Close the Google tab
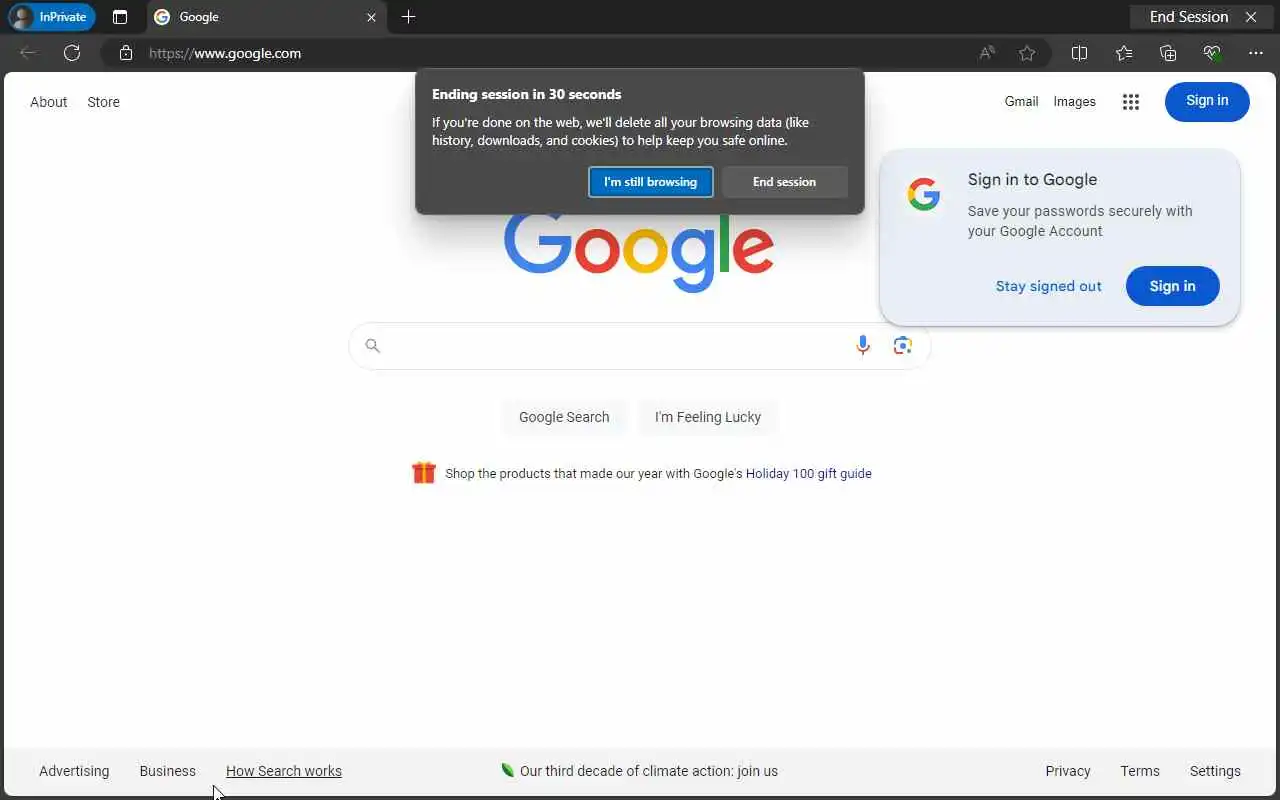 [x=371, y=17]
